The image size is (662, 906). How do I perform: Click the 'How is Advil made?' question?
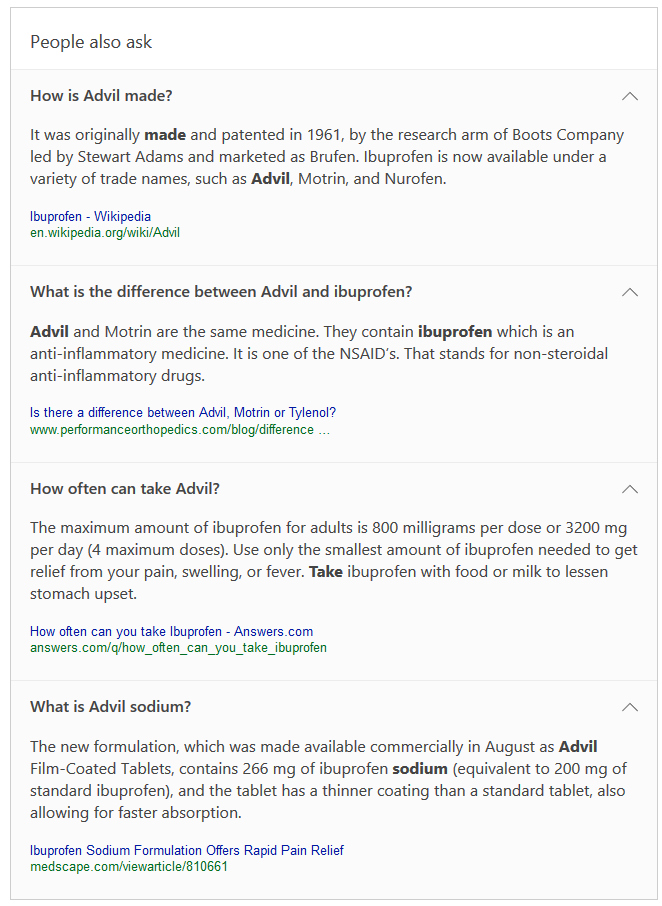click(101, 96)
